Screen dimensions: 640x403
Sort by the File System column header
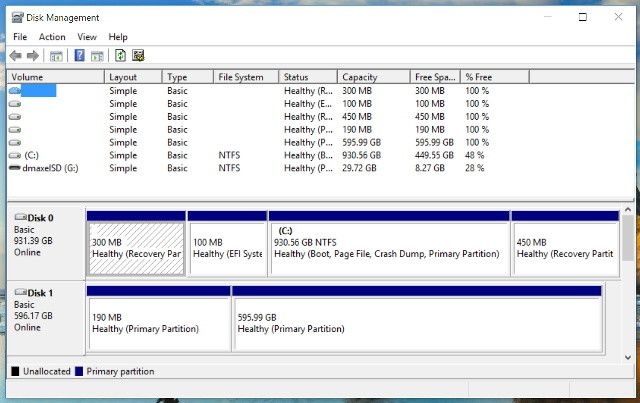[x=246, y=77]
